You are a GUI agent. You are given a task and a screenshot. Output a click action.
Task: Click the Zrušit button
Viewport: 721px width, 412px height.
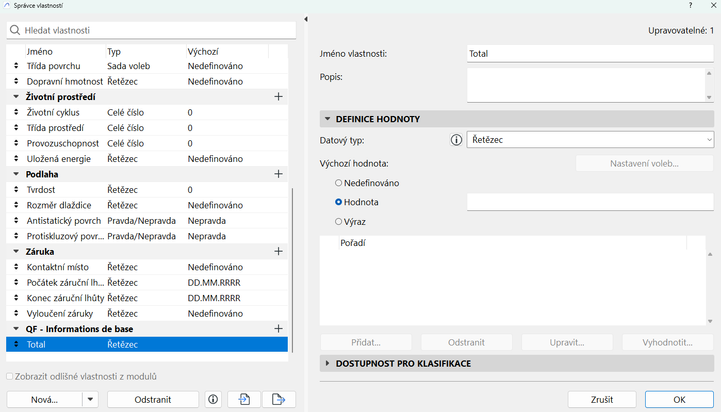(x=601, y=399)
